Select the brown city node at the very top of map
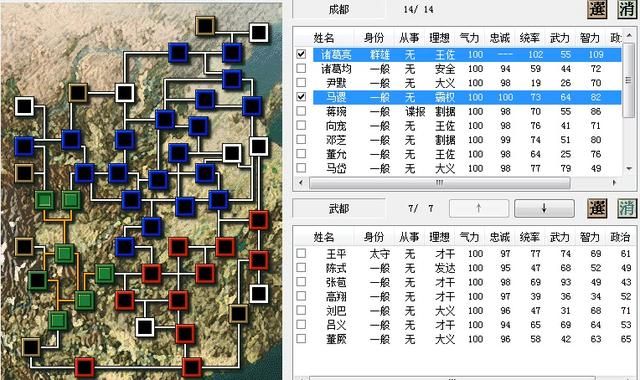This screenshot has height=380, width=640. click(205, 26)
